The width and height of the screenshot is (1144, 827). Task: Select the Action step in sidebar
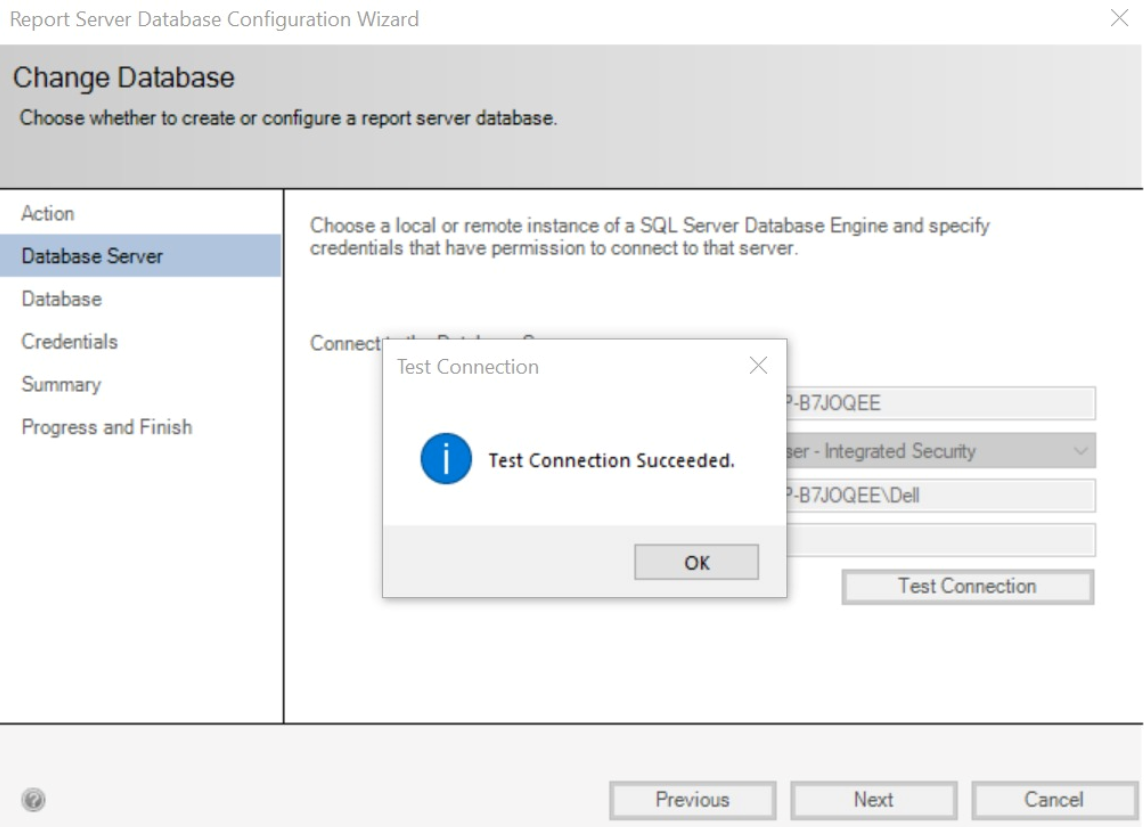48,214
